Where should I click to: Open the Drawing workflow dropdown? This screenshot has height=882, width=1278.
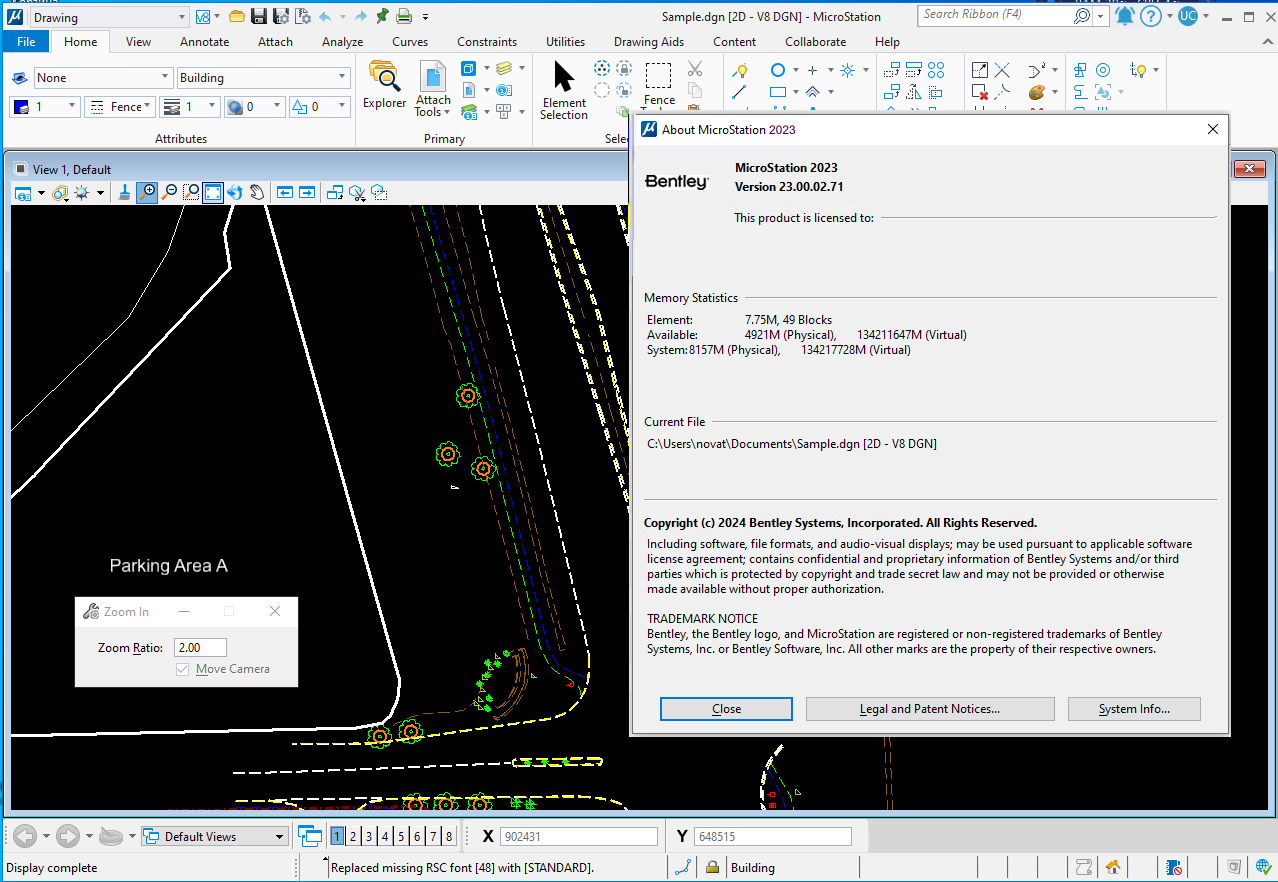coord(108,17)
